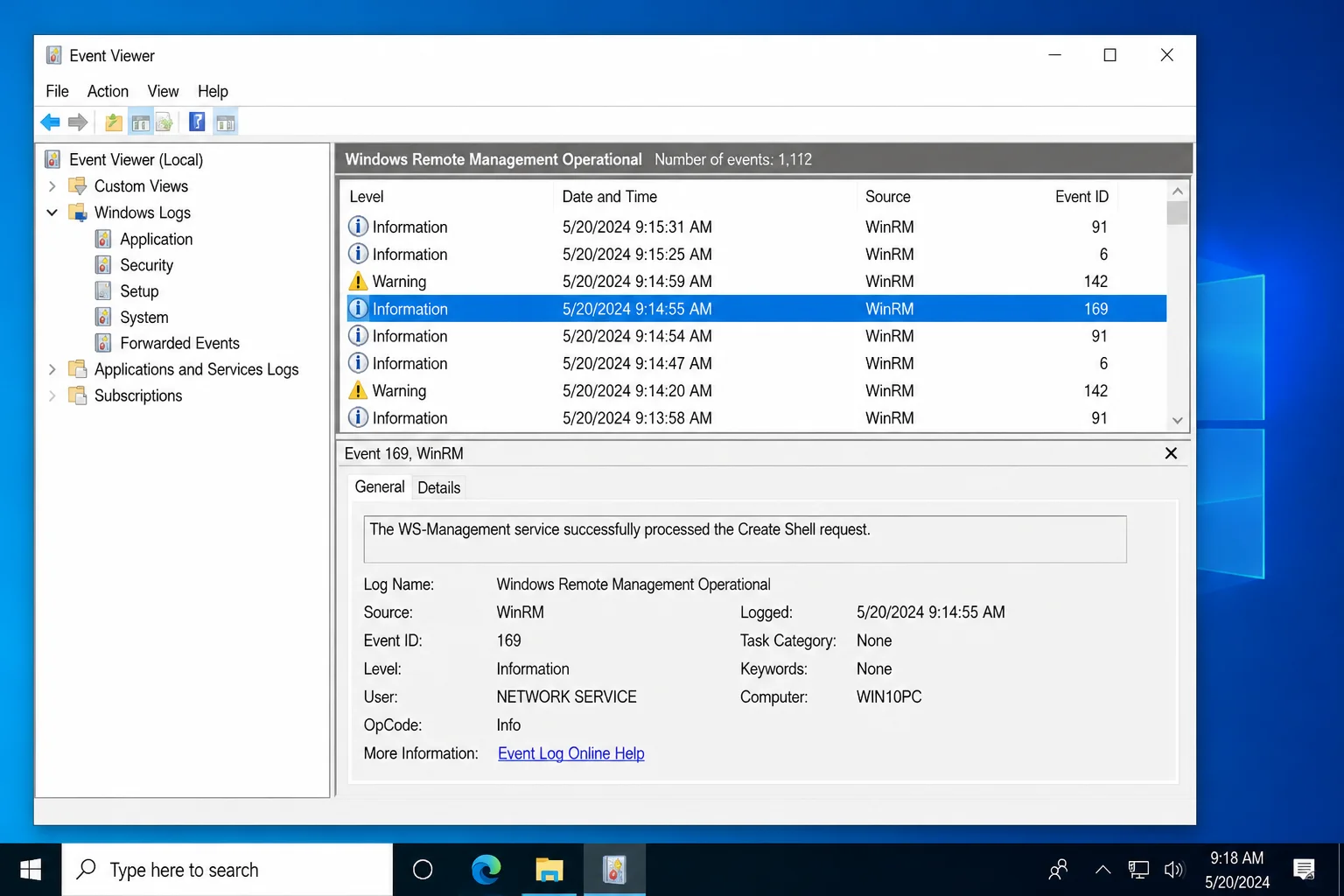
Task: Click the Application log icon
Action: click(x=103, y=239)
